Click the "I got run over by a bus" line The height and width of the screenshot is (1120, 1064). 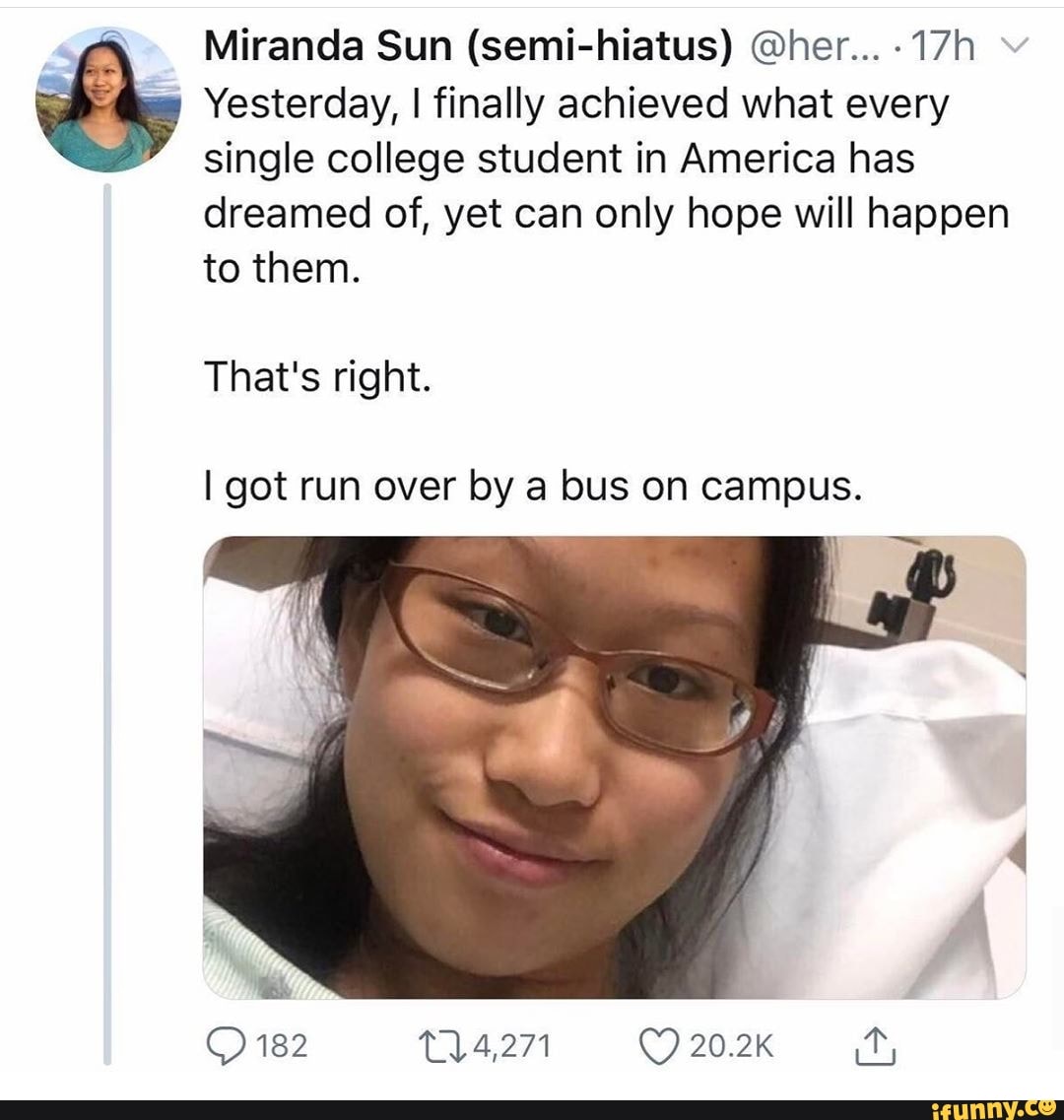532,486
